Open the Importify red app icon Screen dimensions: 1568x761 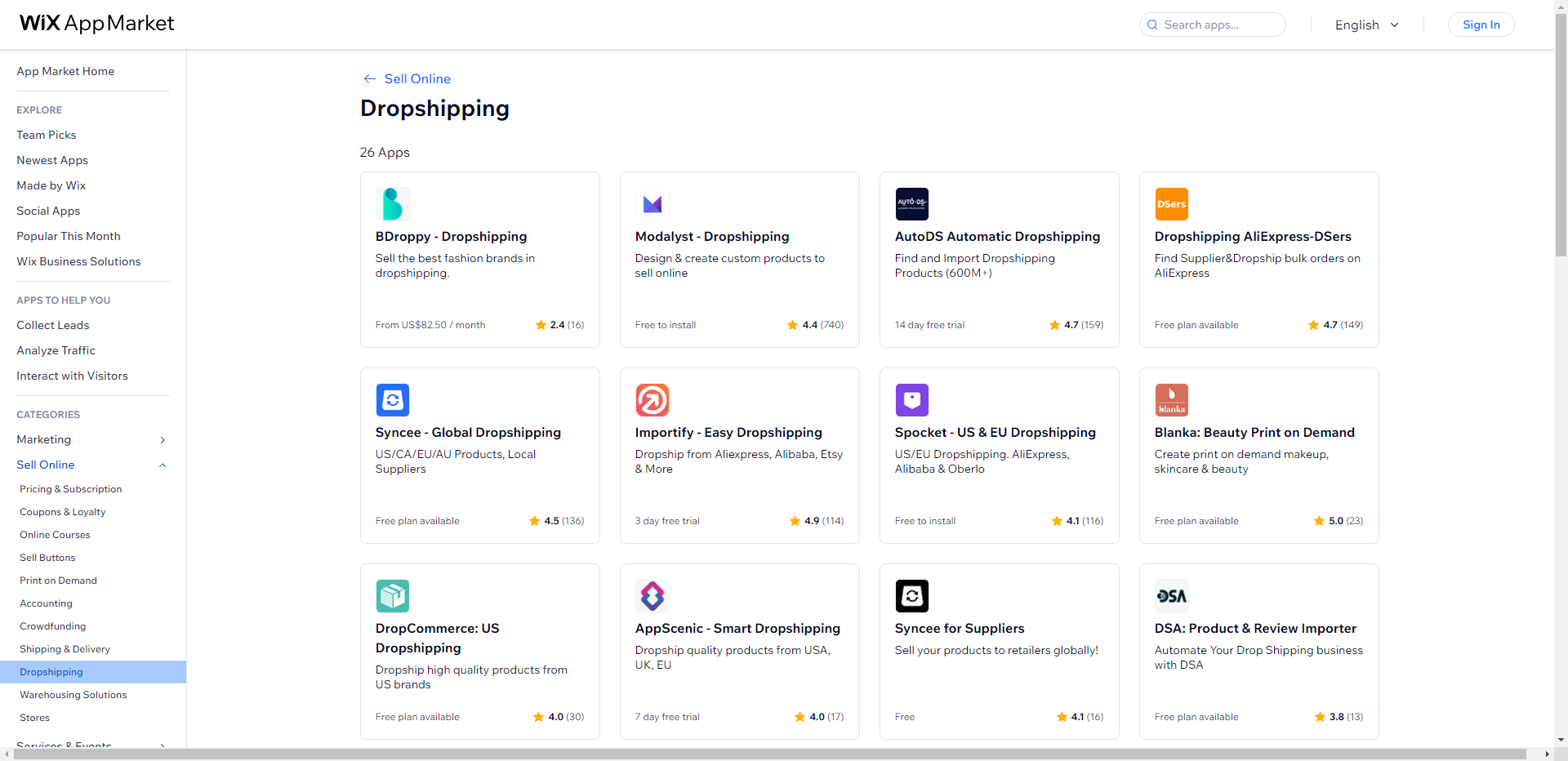tap(652, 400)
